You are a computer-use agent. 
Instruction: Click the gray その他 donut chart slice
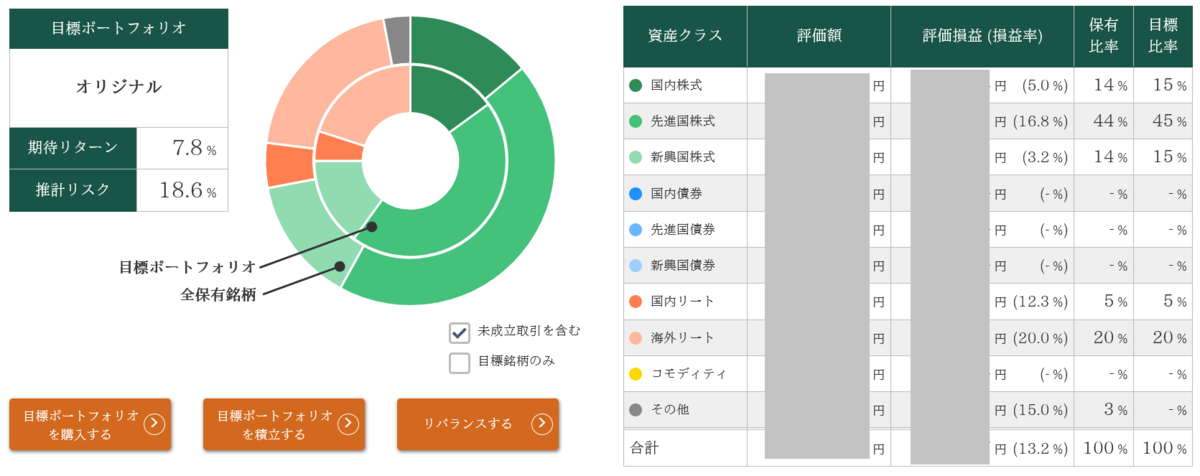(x=397, y=39)
